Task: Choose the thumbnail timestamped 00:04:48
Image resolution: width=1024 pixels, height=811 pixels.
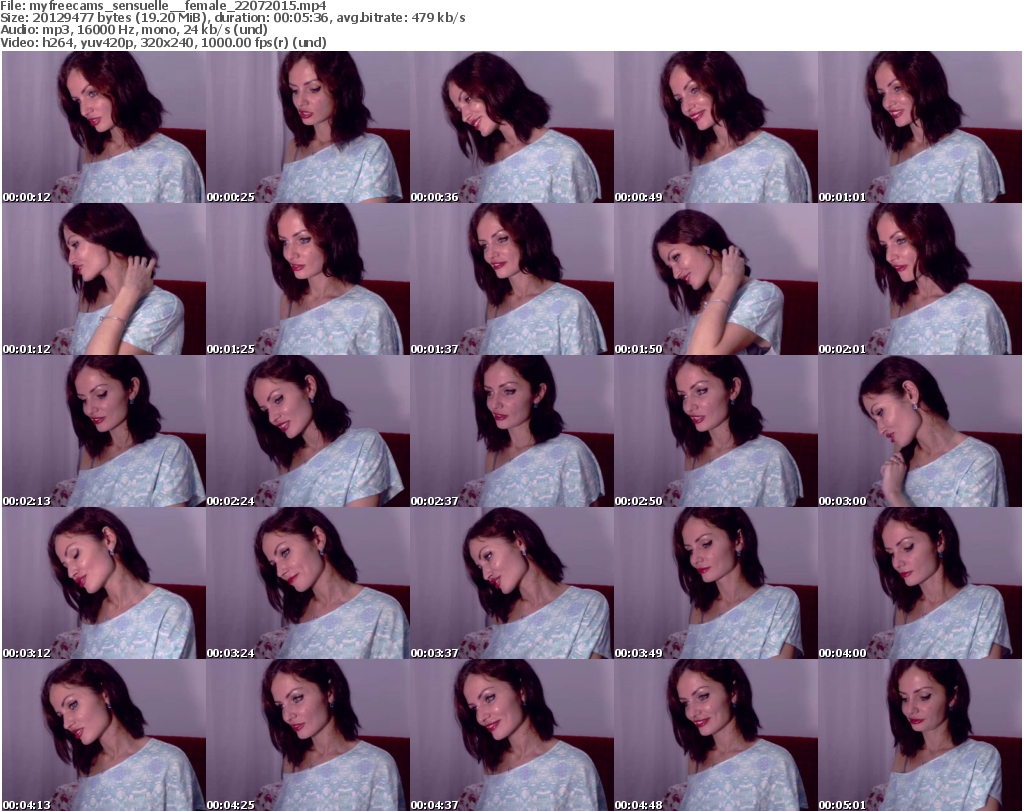Action: [716, 735]
